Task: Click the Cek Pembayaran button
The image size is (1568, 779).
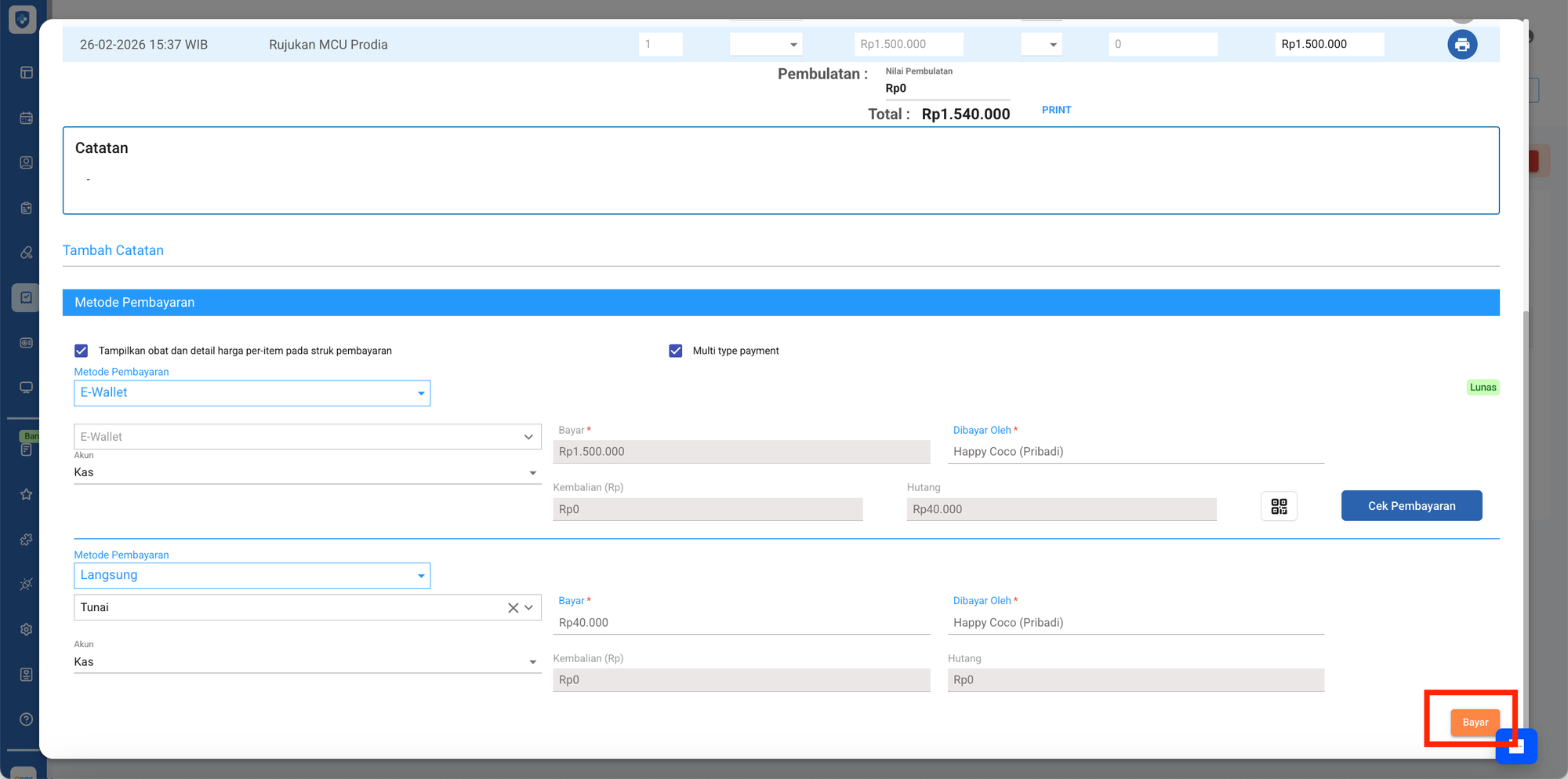Action: [x=1411, y=506]
